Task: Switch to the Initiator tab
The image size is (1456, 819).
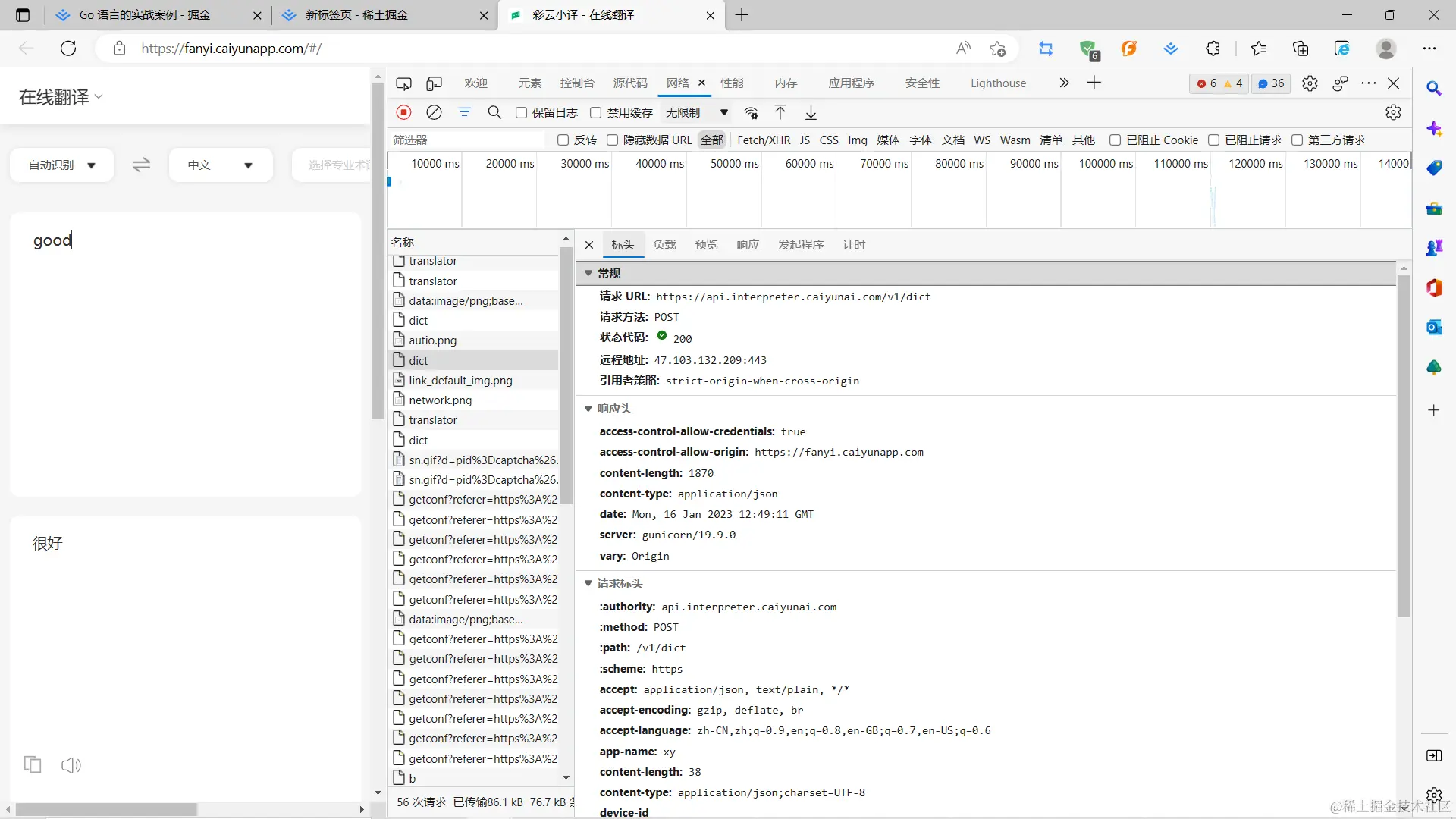Action: pos(801,245)
